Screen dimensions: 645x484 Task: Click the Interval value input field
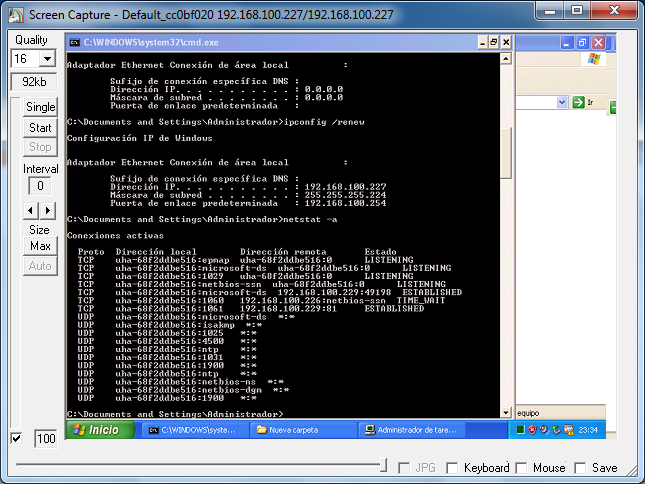pyautogui.click(x=40, y=186)
